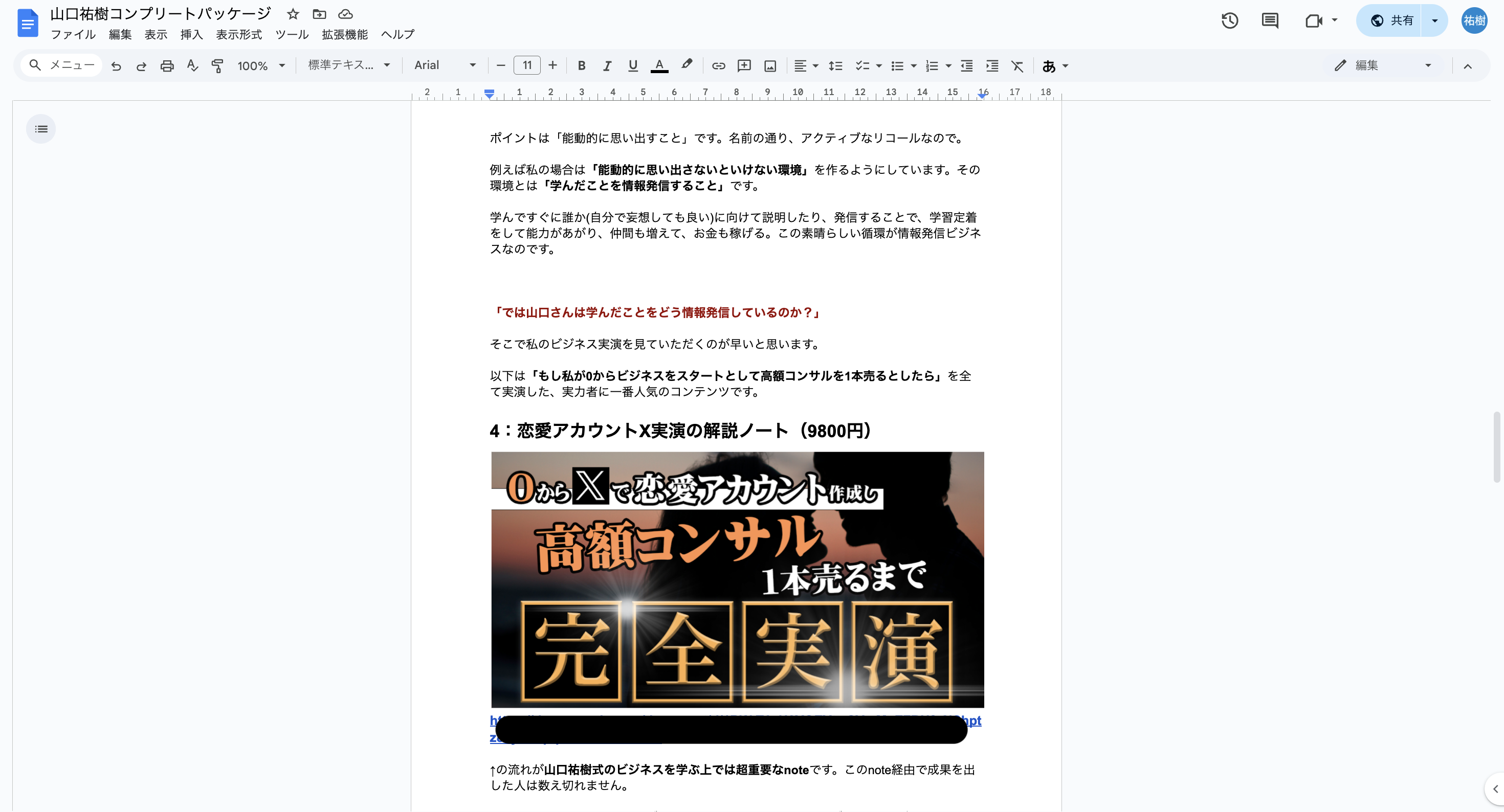
Task: Click the print icon
Action: point(167,66)
